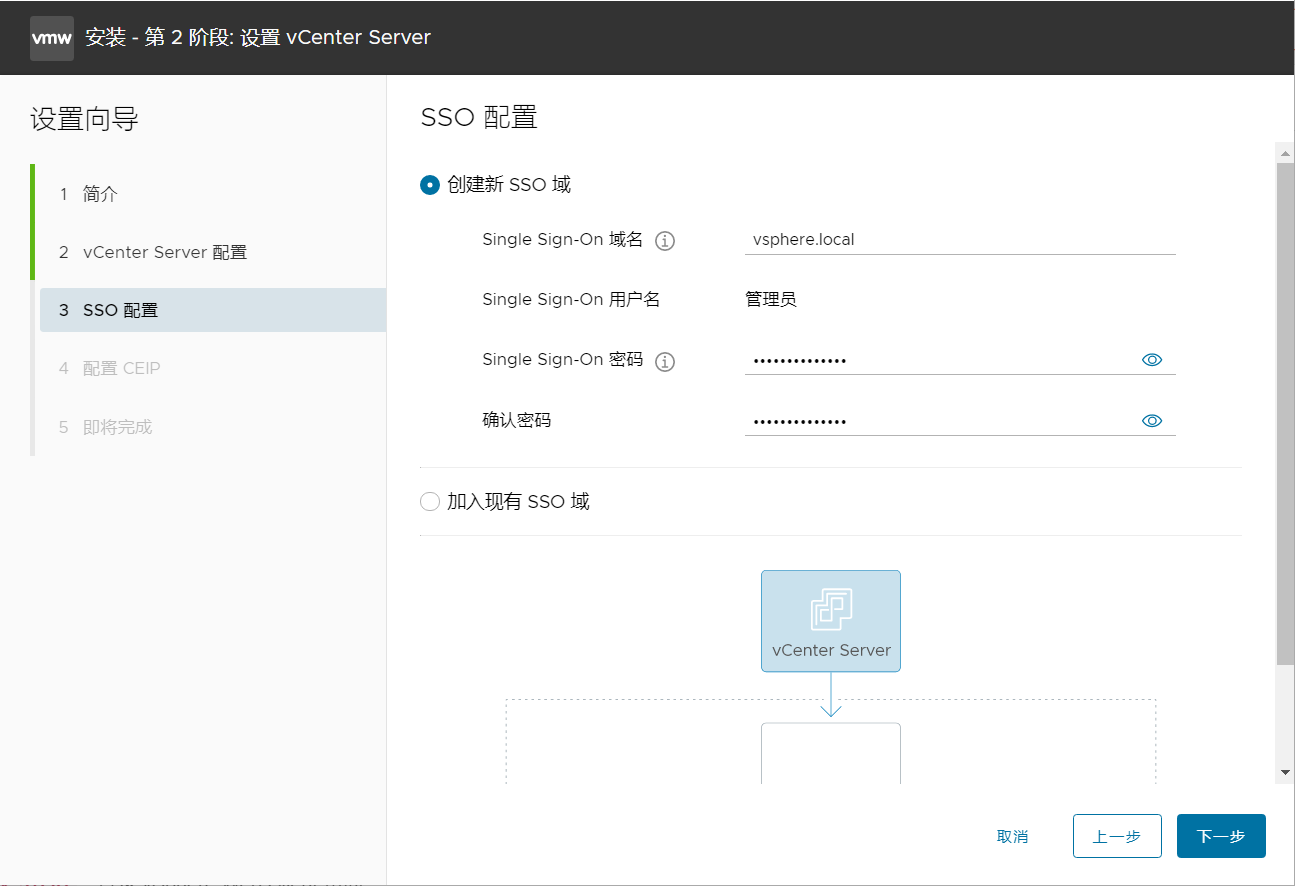Reveal the Single Sign-On 密码 with eye icon

point(1152,359)
